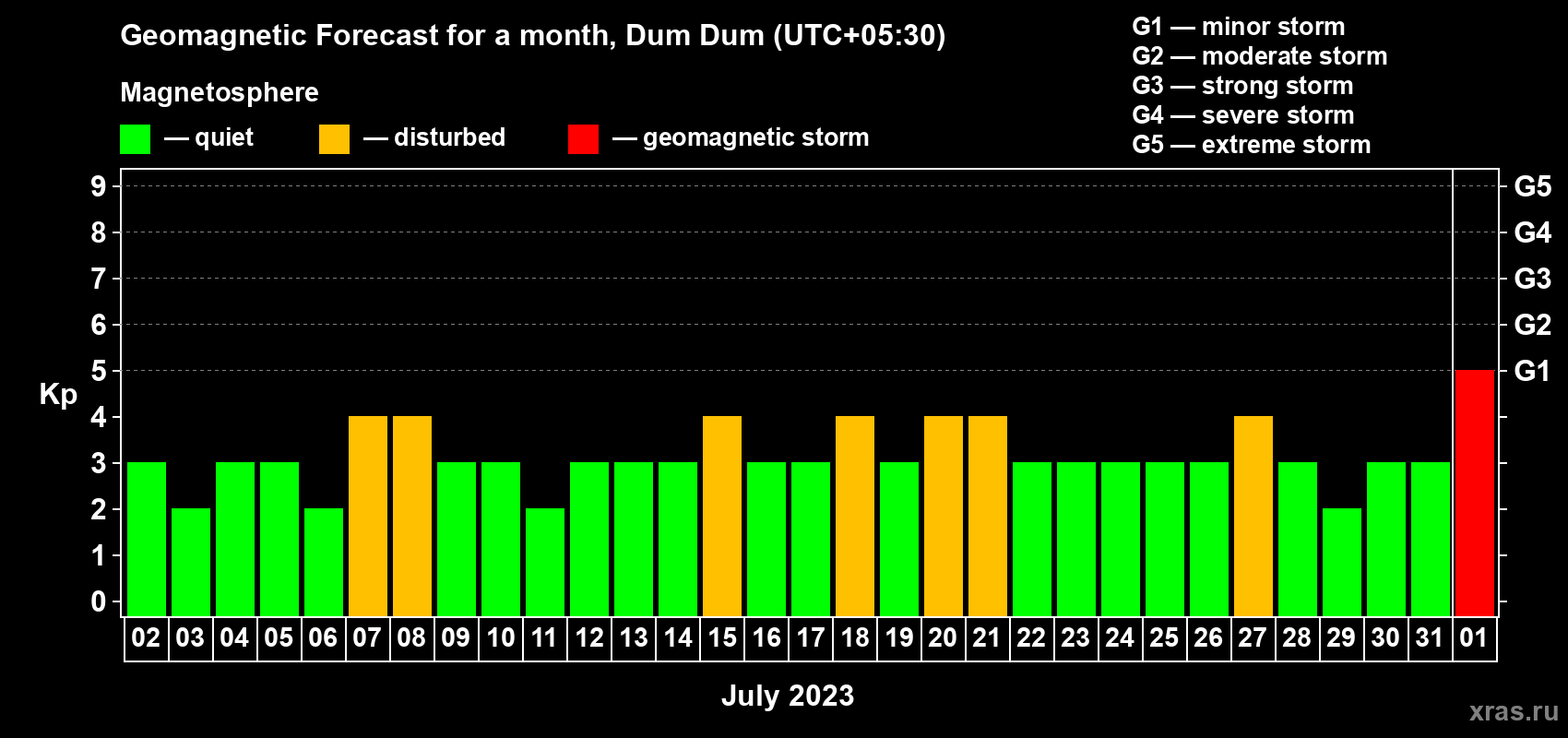
Task: Click date label 24 on the axis
Action: [1120, 638]
